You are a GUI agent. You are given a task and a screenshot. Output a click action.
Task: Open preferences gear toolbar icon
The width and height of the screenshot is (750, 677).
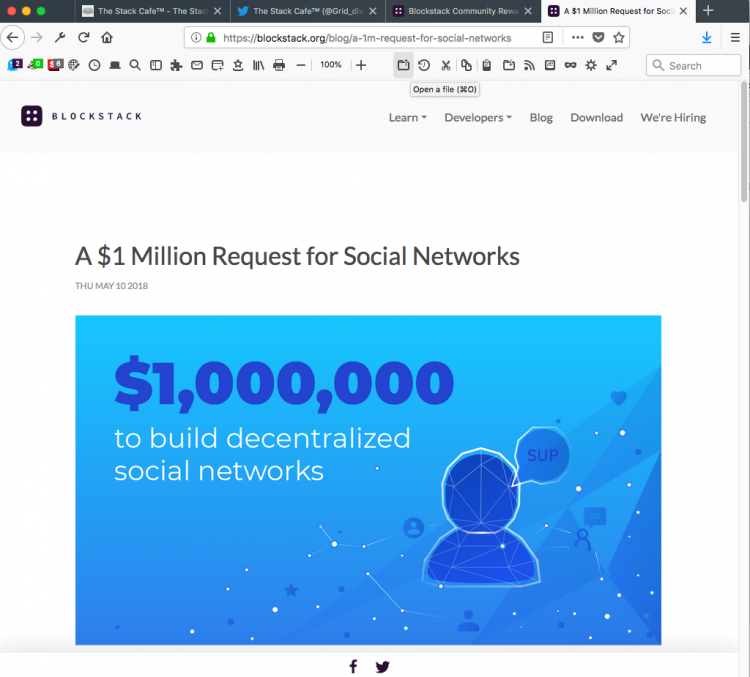[x=591, y=65]
